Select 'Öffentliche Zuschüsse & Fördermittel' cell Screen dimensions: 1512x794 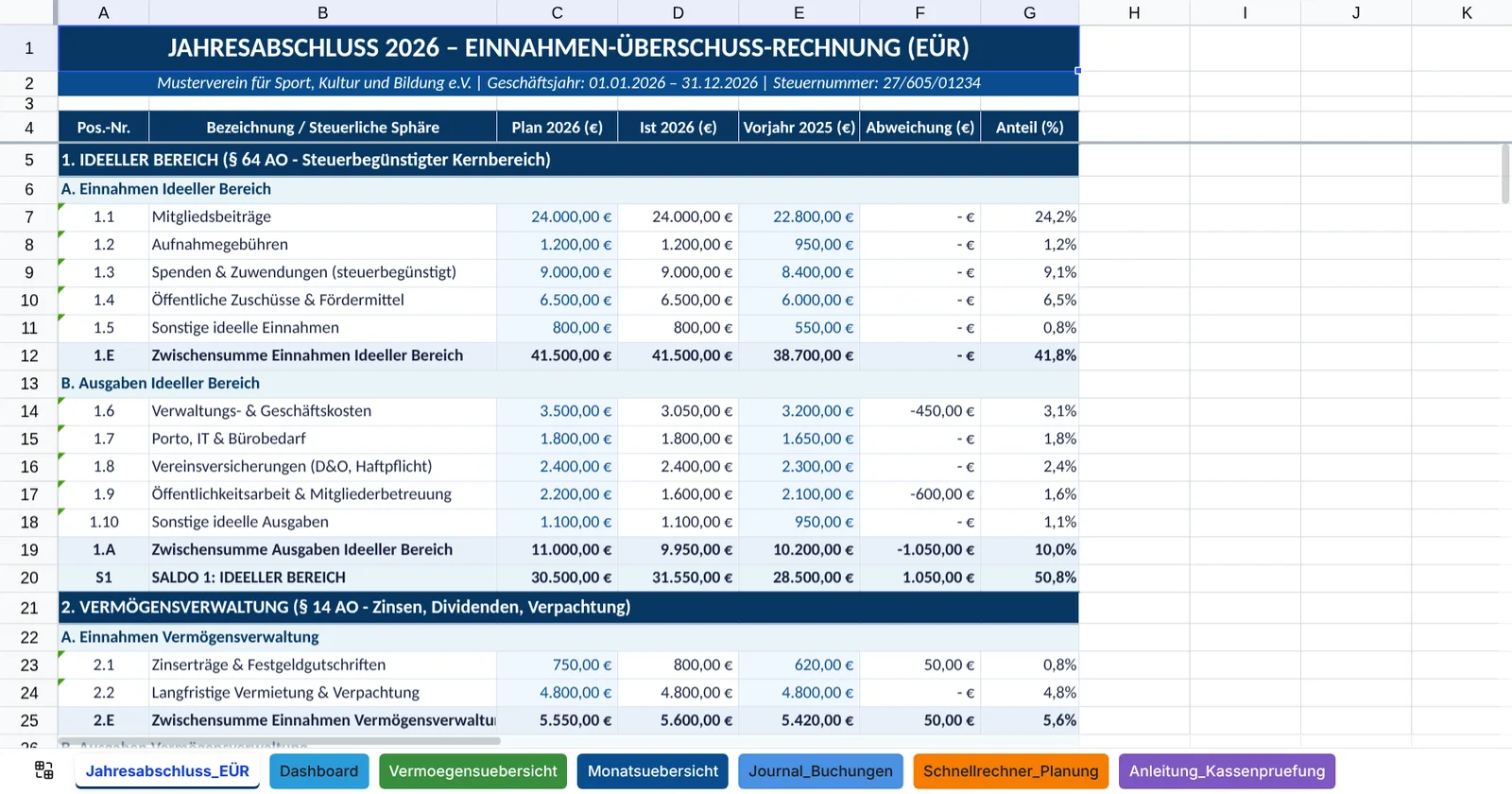(322, 300)
